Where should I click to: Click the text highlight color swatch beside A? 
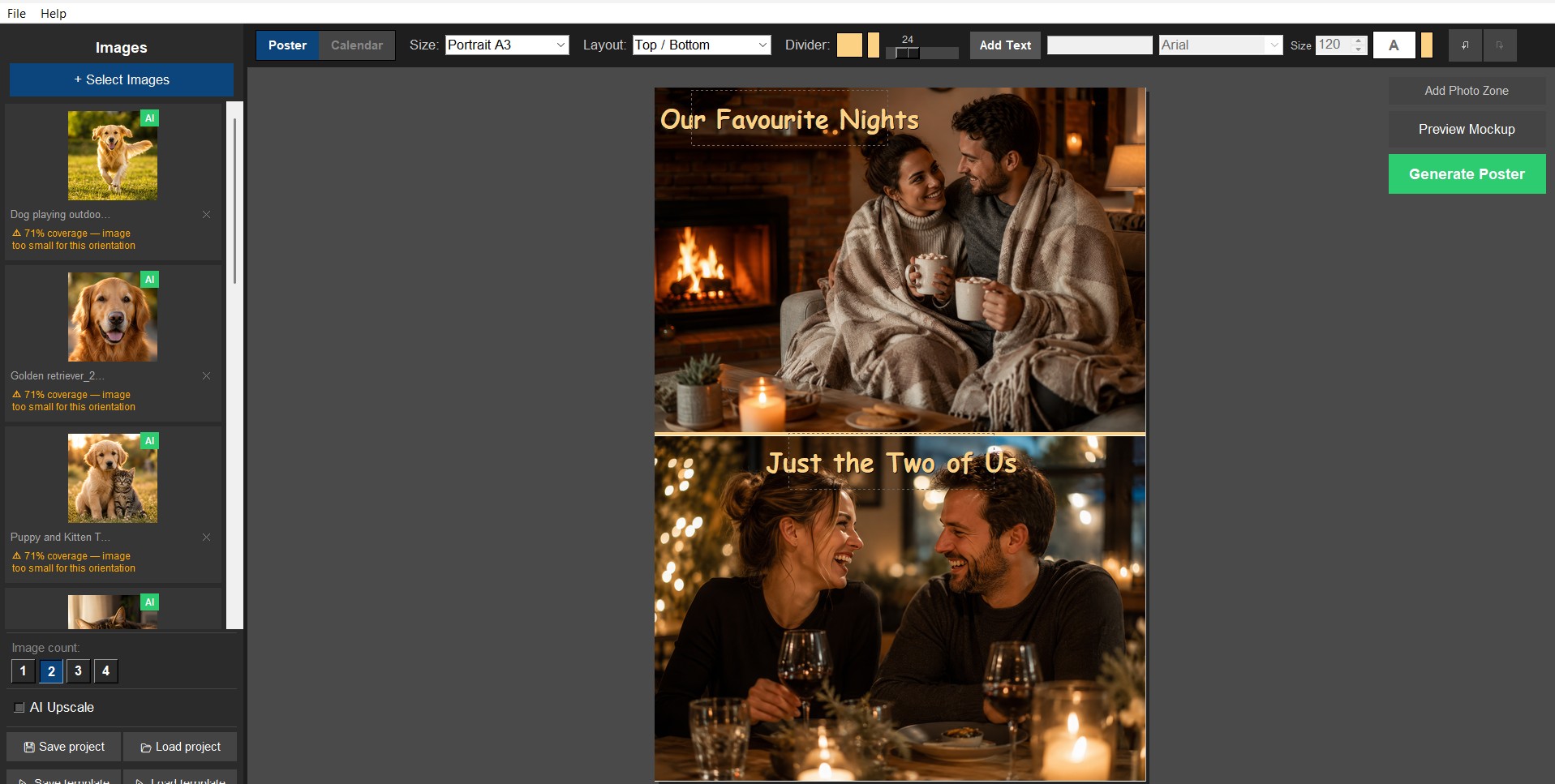1427,45
